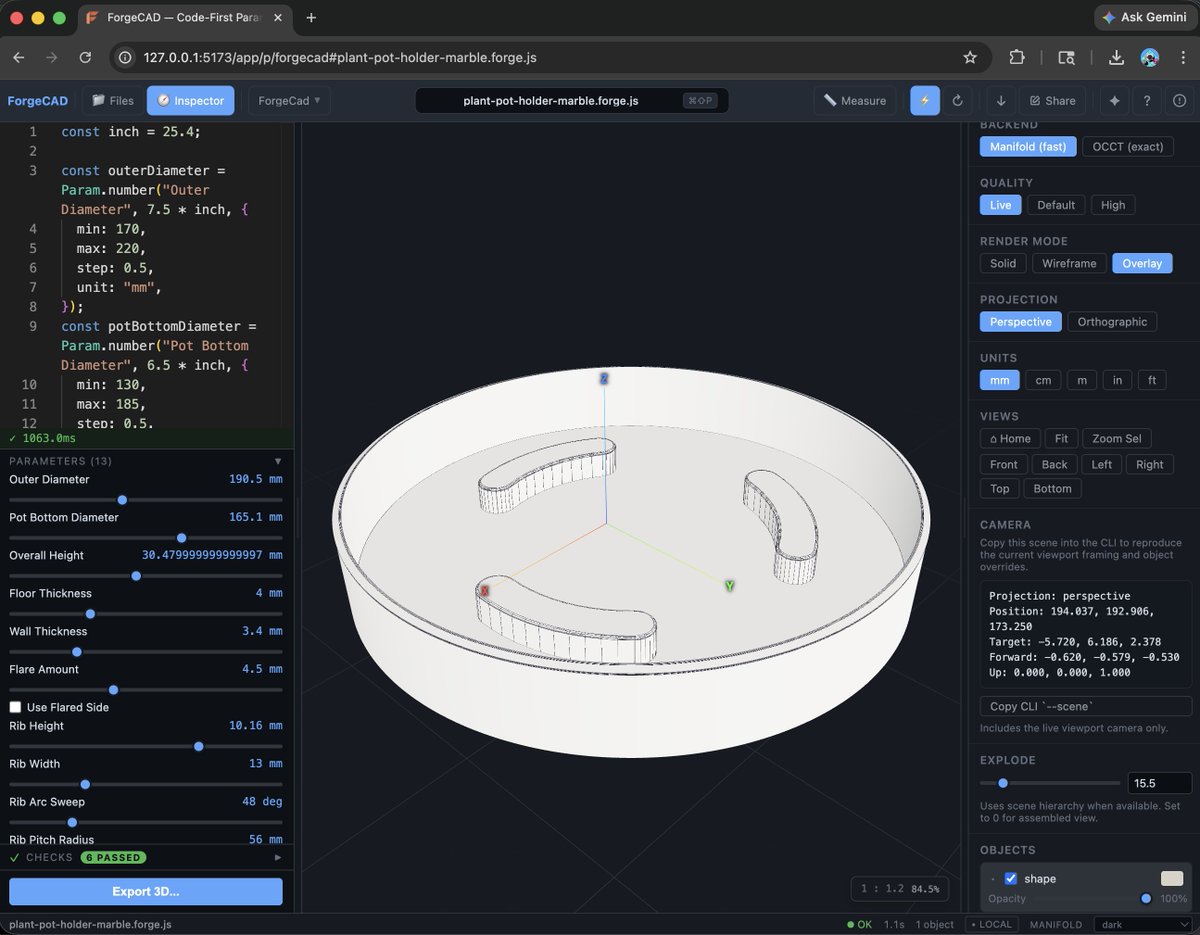This screenshot has height=935, width=1200.
Task: Toggle the lightning auto-run button
Action: (925, 100)
